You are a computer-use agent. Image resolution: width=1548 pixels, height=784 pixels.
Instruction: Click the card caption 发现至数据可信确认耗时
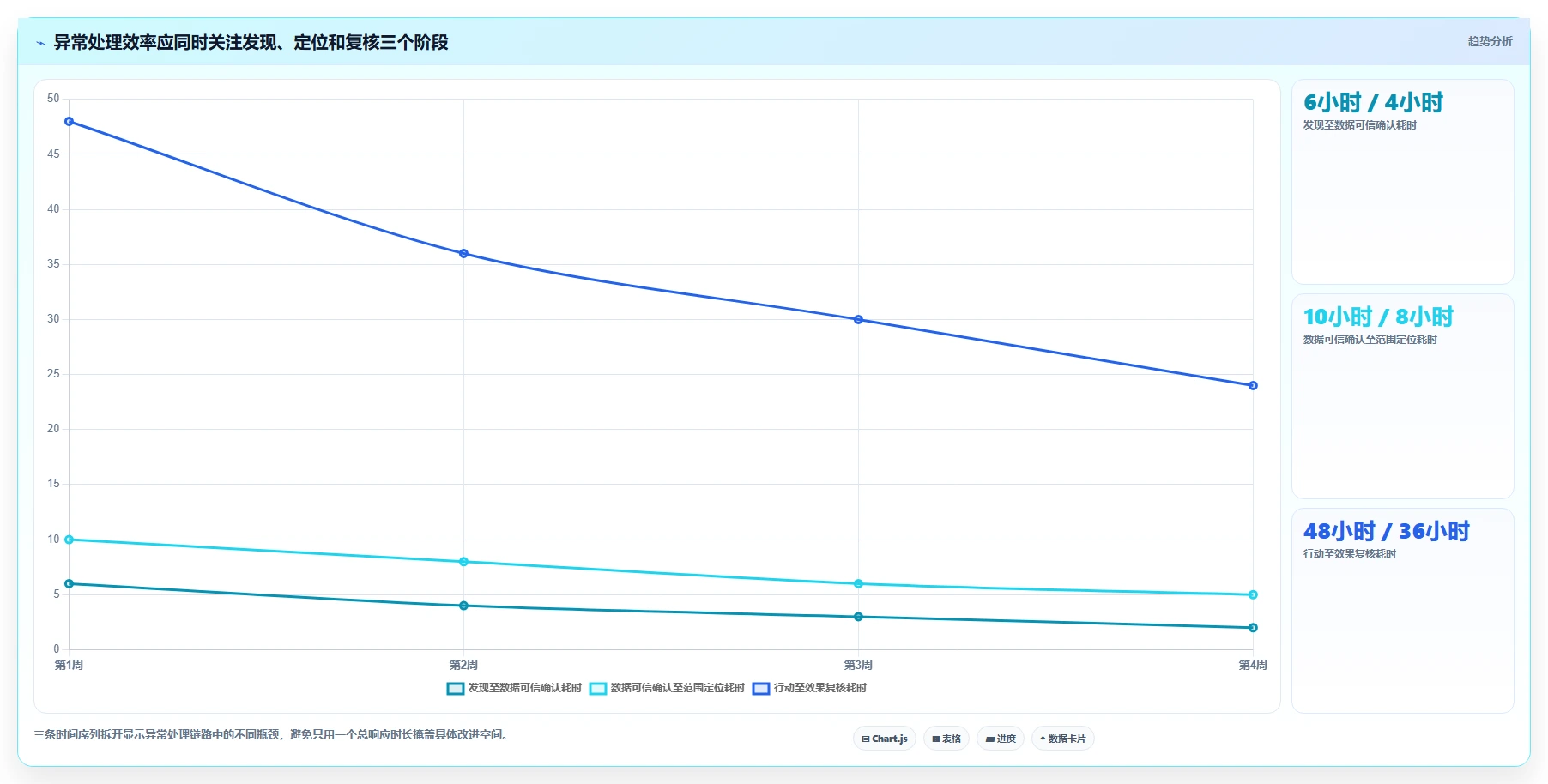pos(1359,125)
